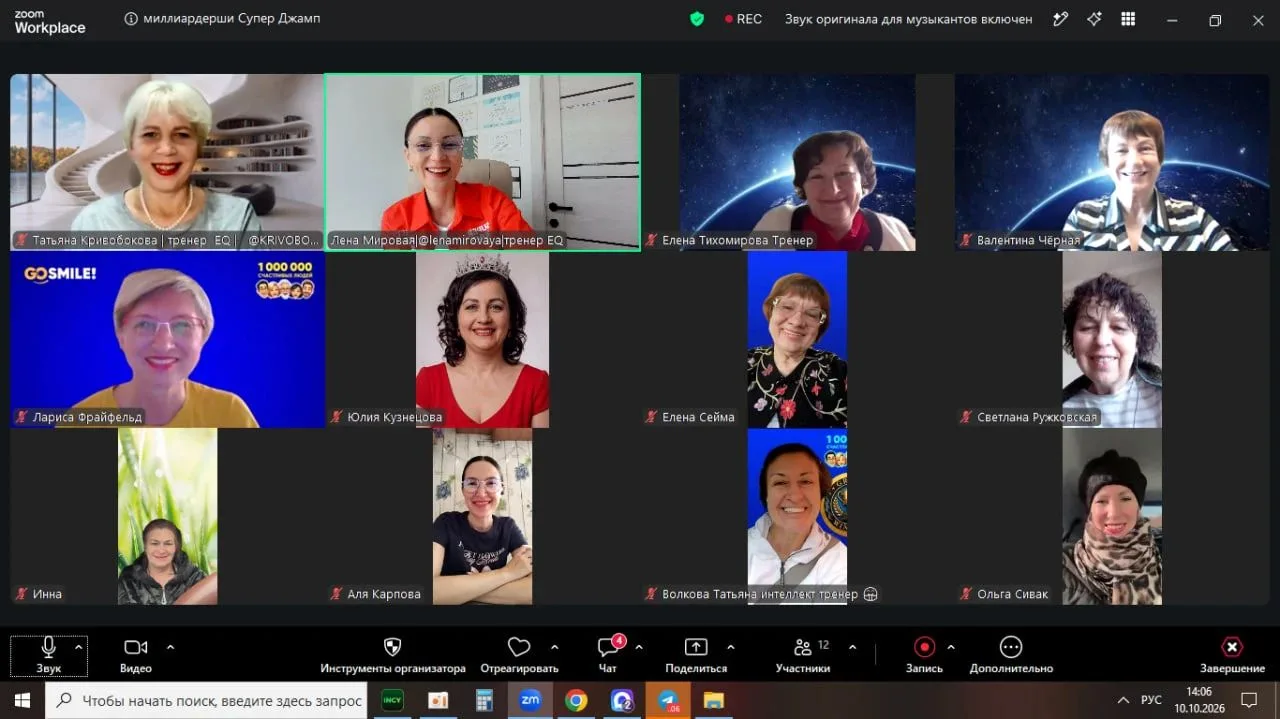Click the red REC recording indicator

click(x=743, y=19)
